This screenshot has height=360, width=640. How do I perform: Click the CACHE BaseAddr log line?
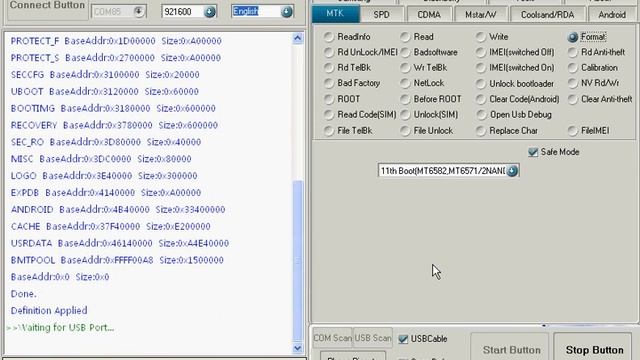pos(111,227)
